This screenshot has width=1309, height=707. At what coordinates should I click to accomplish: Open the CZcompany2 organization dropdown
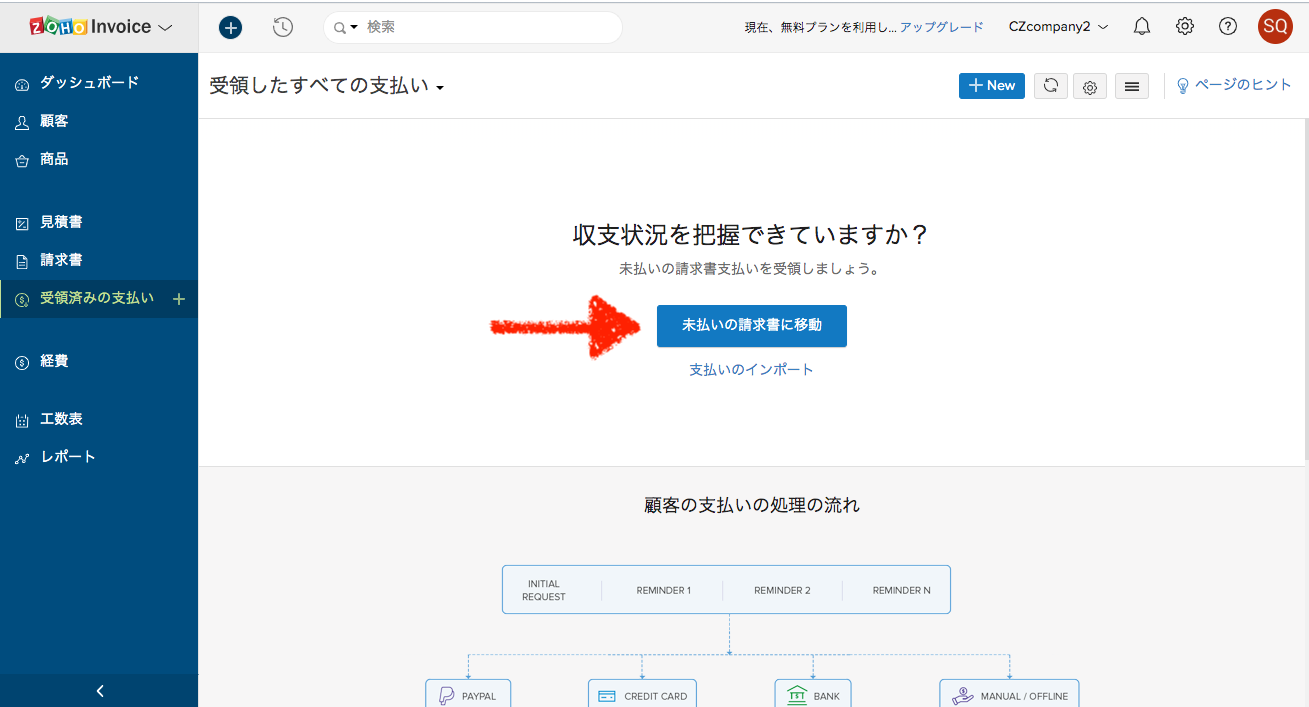(x=1058, y=27)
